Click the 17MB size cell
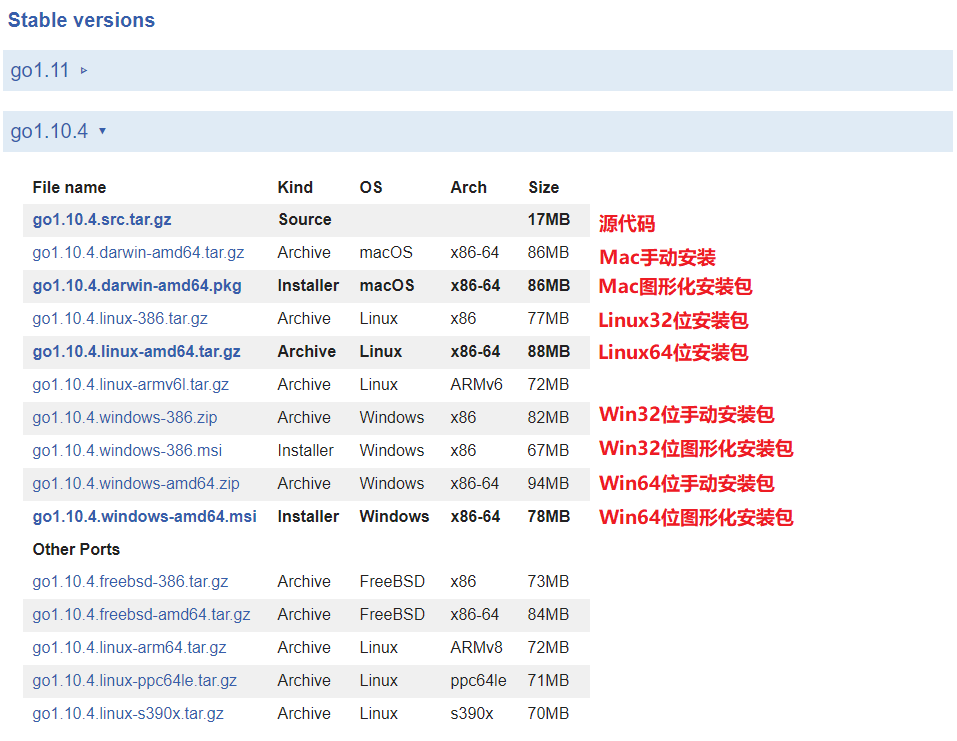957x741 pixels. [x=549, y=220]
